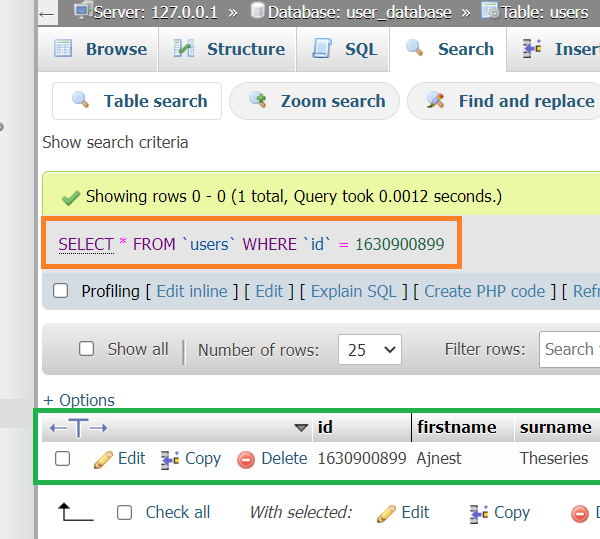The height and width of the screenshot is (539, 600).
Task: Open the SQL tab
Action: (345, 49)
